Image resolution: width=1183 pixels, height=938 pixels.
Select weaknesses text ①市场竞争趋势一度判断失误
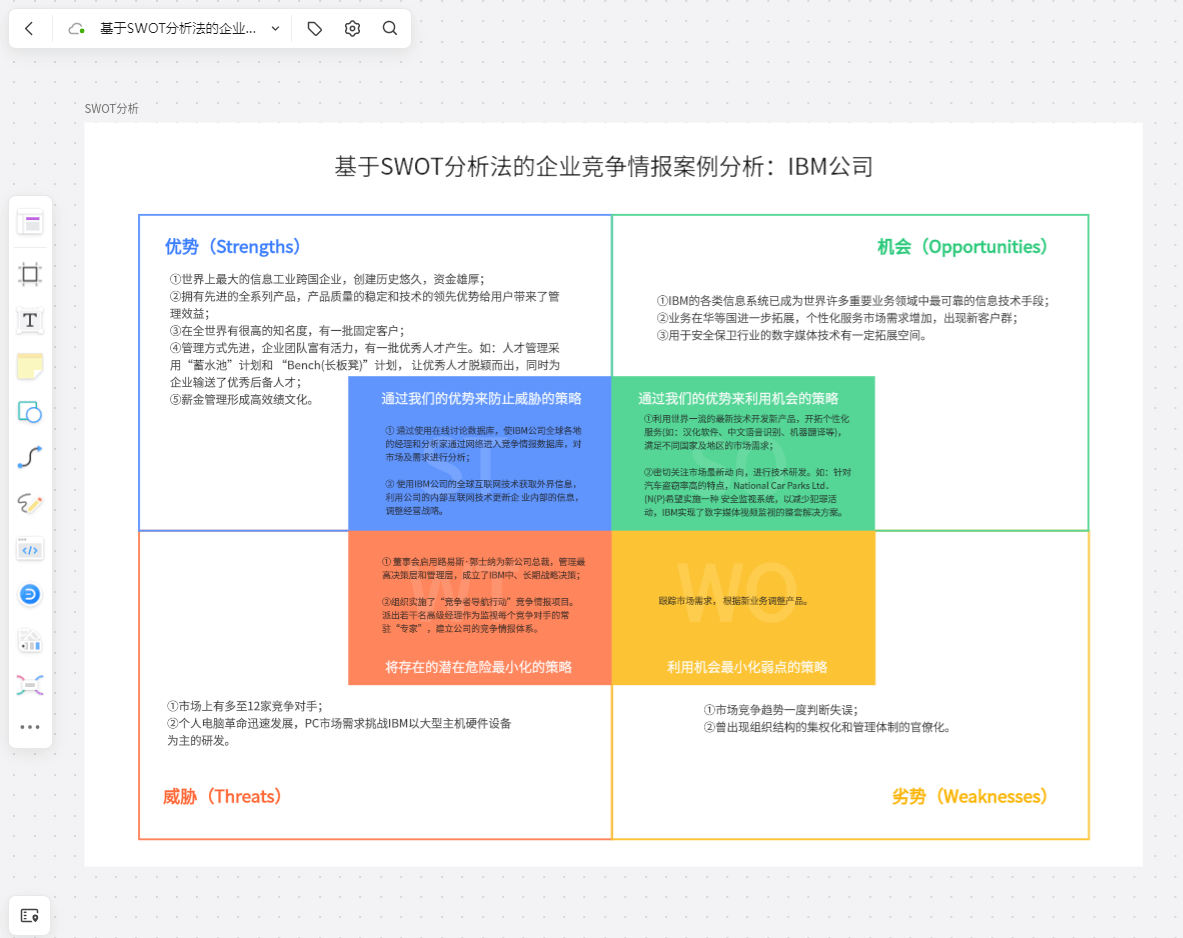[x=781, y=710]
